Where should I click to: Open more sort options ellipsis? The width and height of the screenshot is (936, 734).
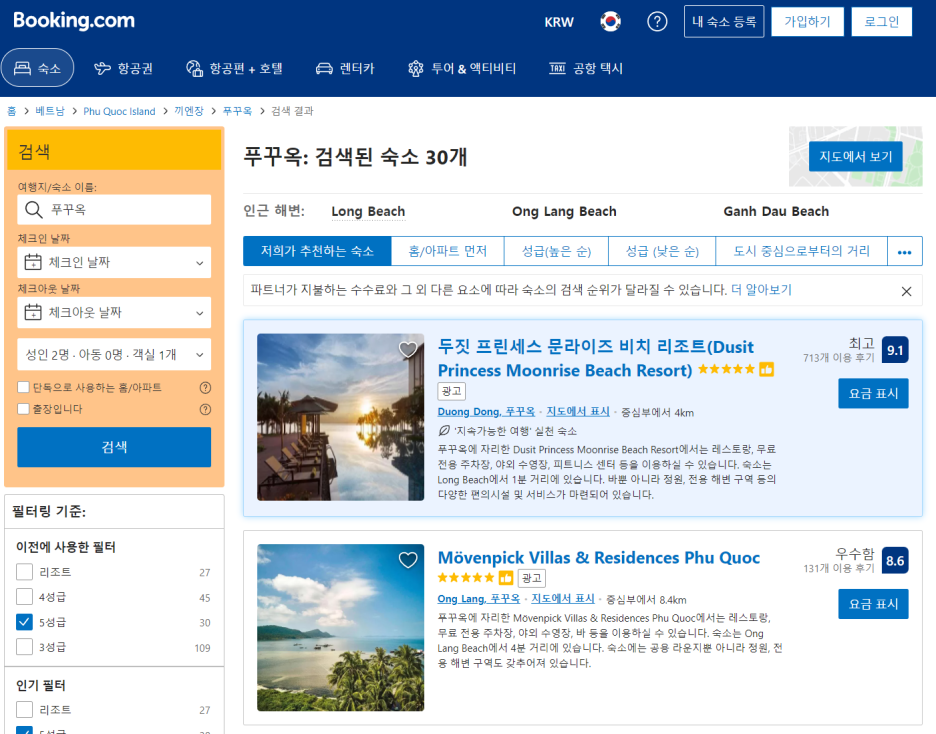tap(904, 251)
